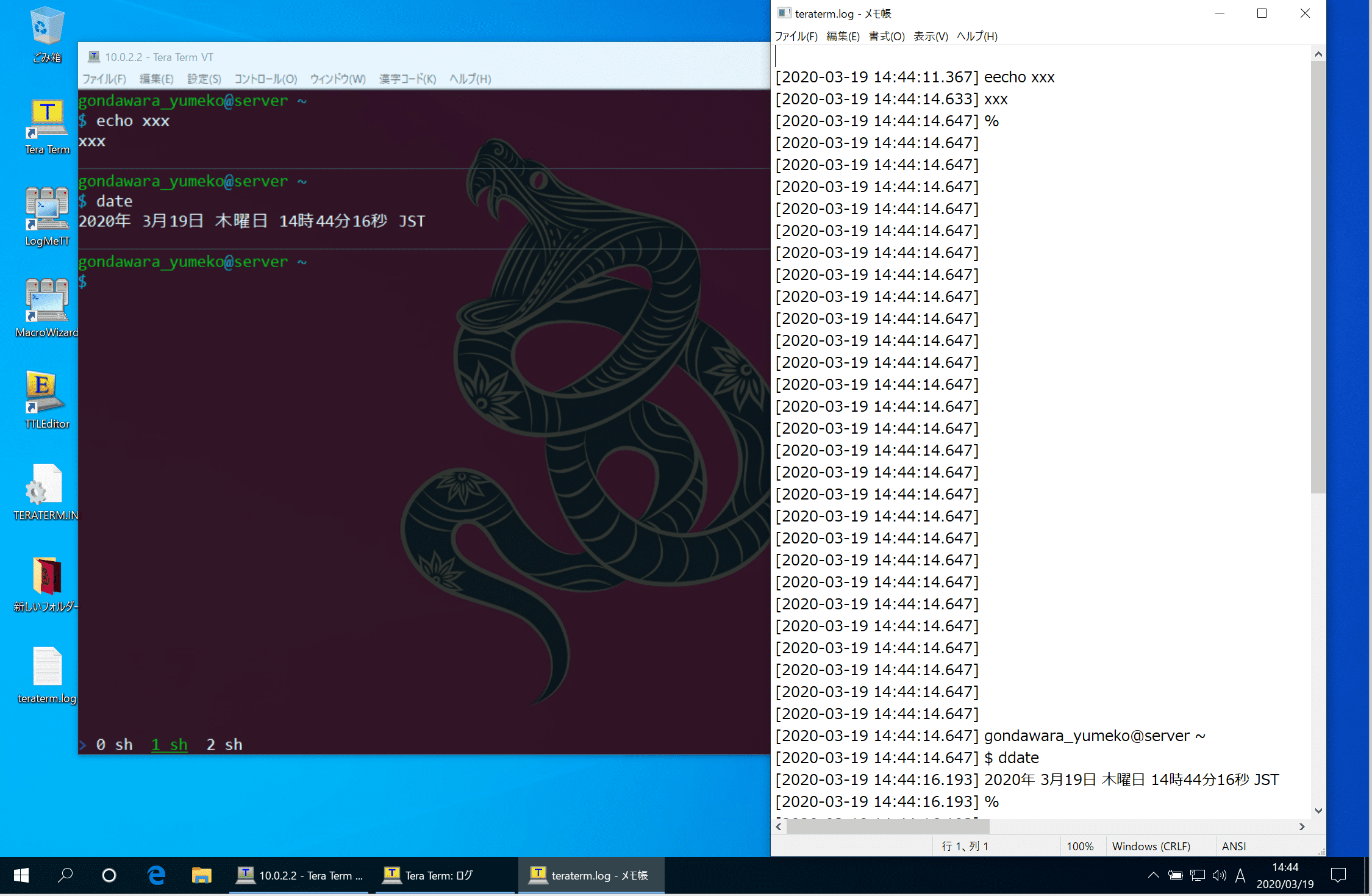Screen dimensions: 1372x896
Task: Open taskbar search magnifier
Action: tap(65, 876)
